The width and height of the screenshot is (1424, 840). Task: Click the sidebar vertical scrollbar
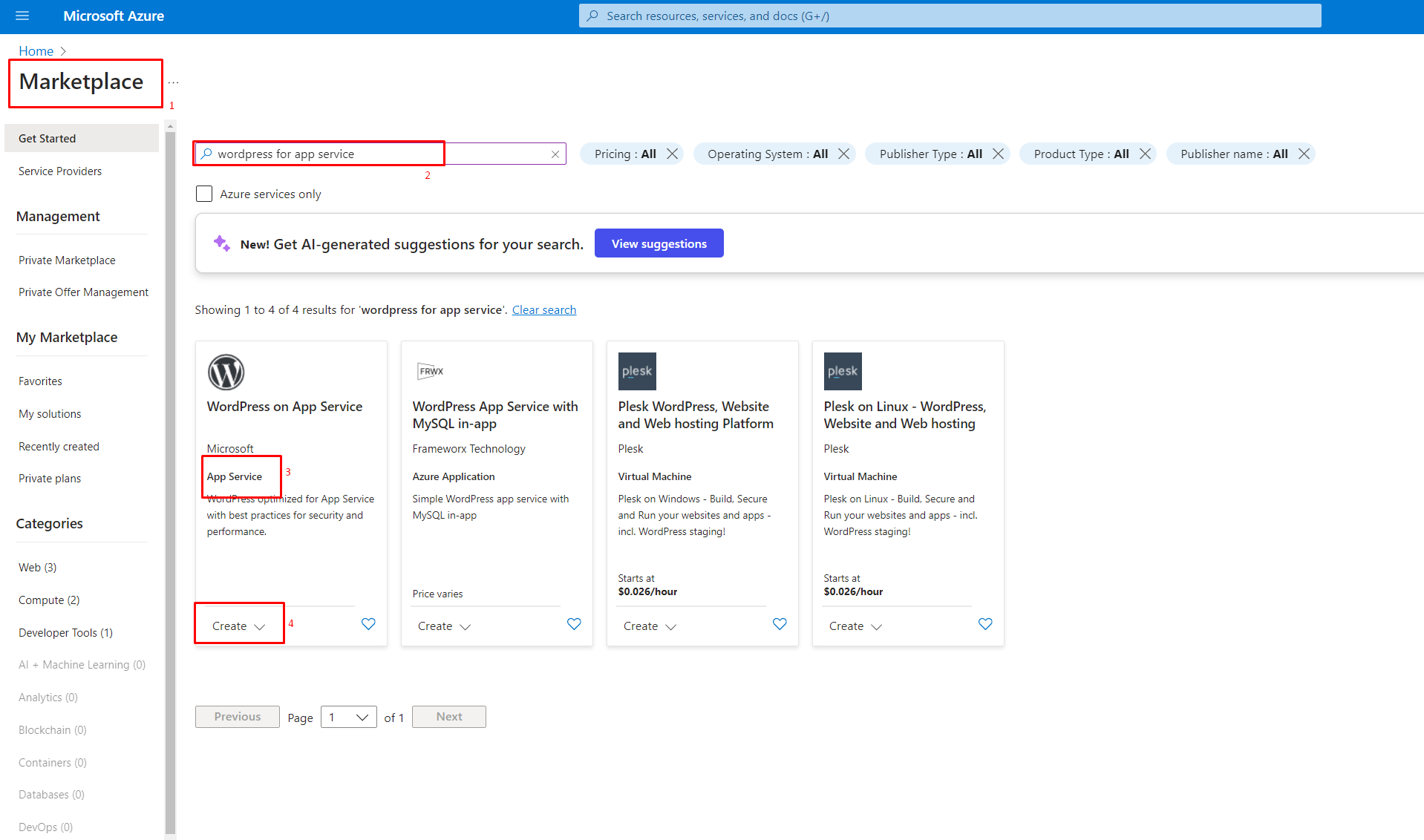pyautogui.click(x=171, y=475)
